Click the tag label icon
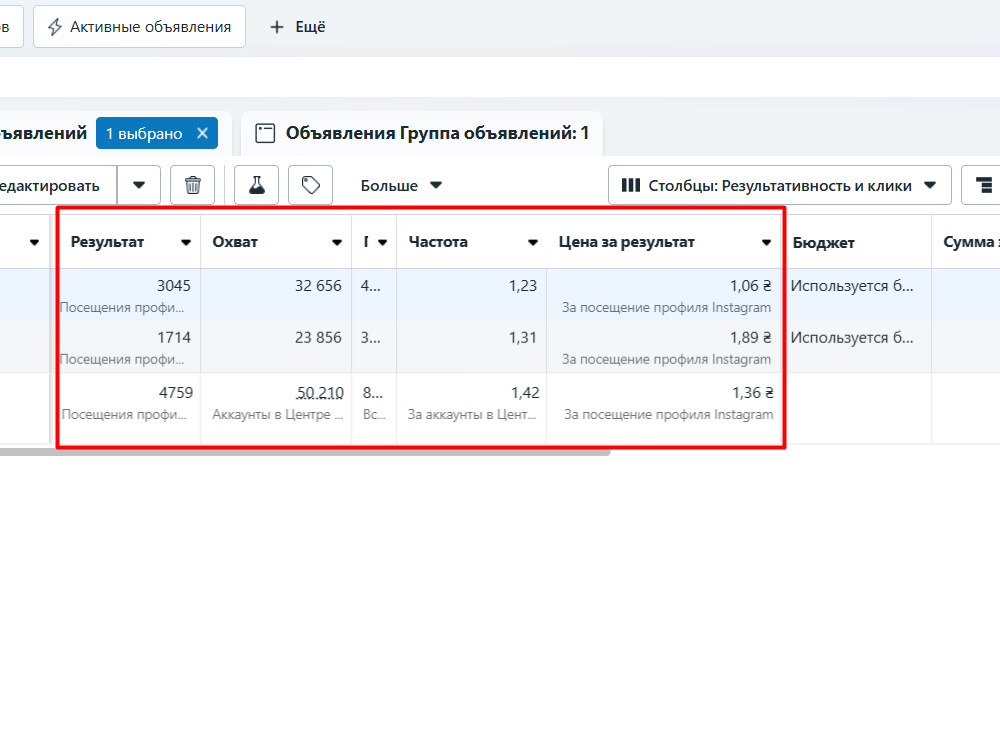 [311, 186]
